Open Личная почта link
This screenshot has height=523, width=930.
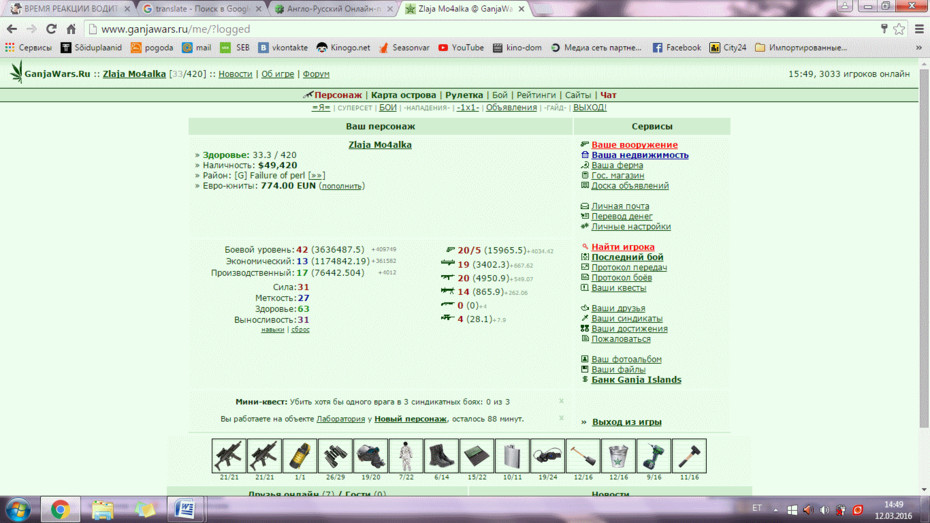click(x=620, y=206)
